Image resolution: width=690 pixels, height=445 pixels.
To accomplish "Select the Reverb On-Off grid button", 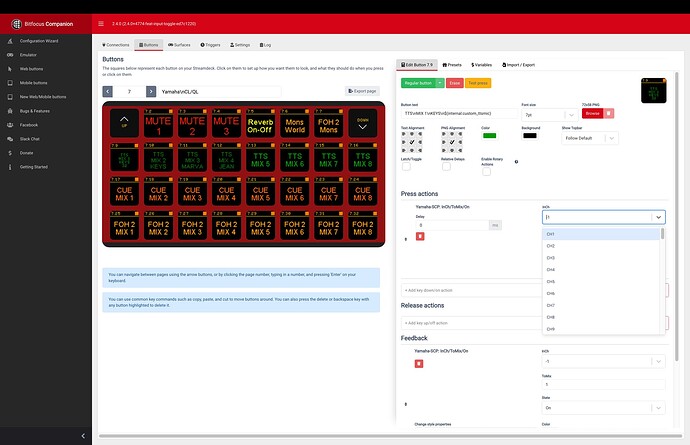I will [x=260, y=123].
